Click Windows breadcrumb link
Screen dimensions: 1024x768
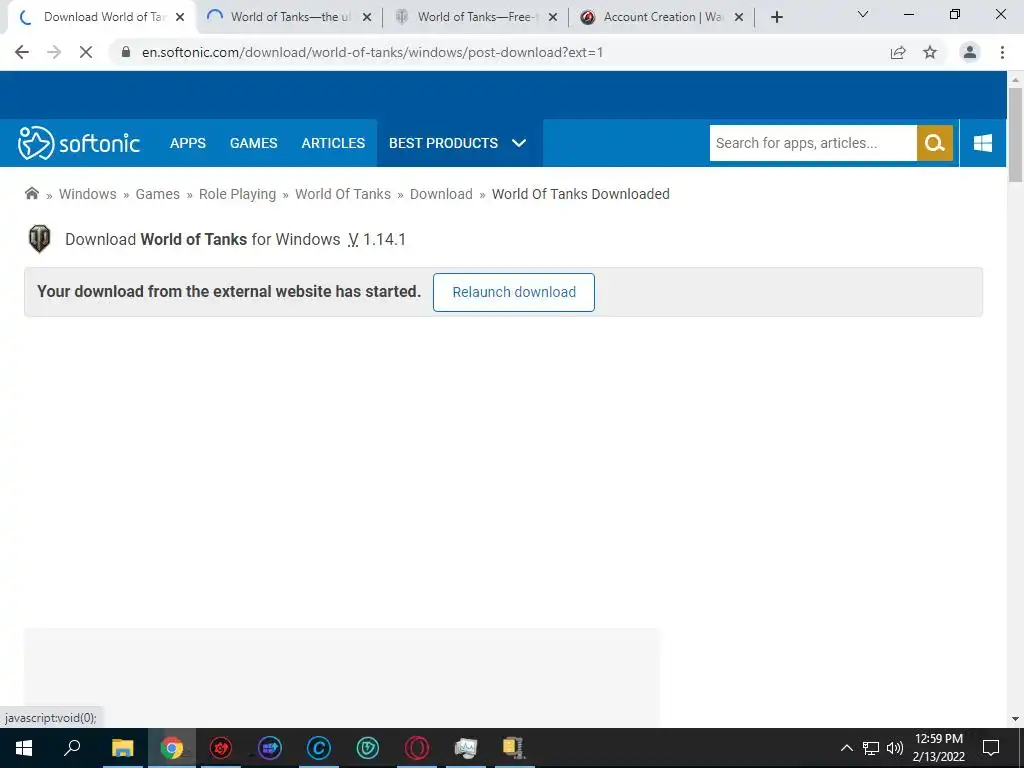point(88,194)
